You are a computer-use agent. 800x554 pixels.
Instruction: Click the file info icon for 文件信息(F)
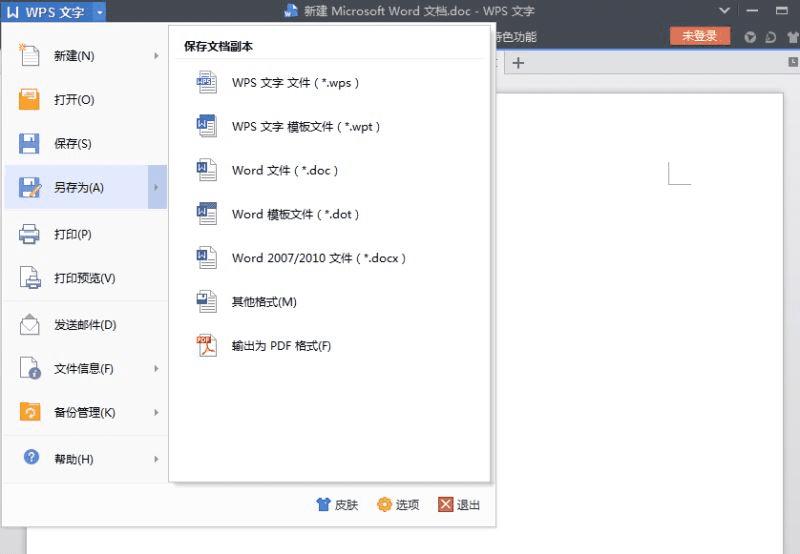[30, 368]
